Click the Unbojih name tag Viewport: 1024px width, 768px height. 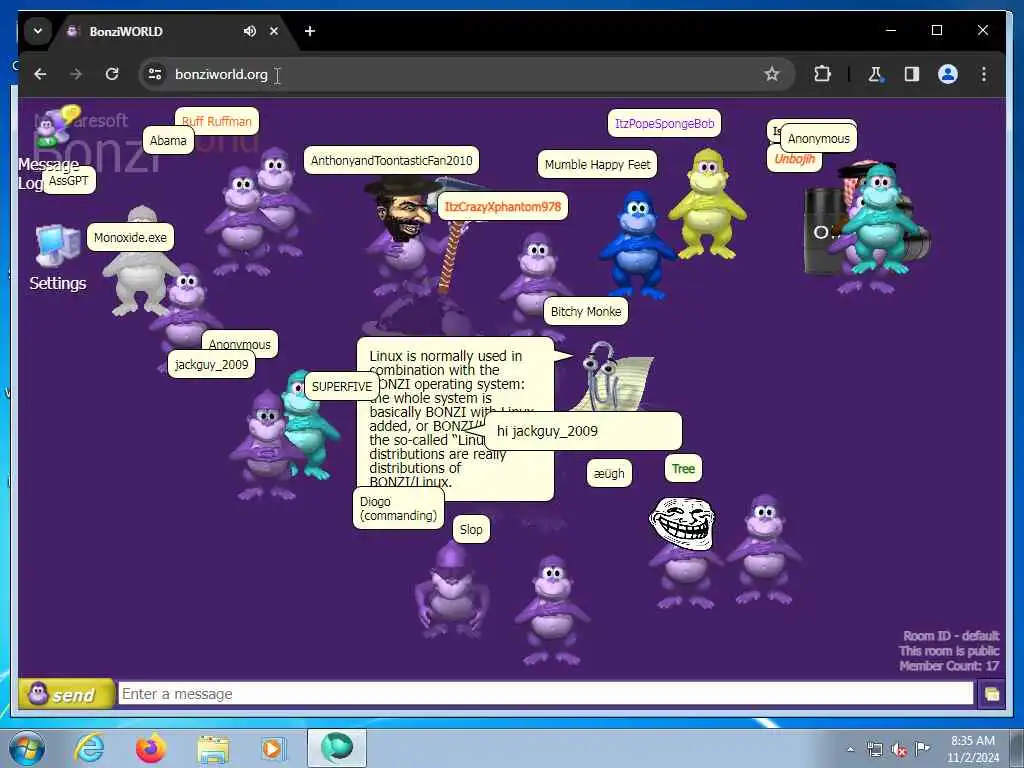[794, 159]
